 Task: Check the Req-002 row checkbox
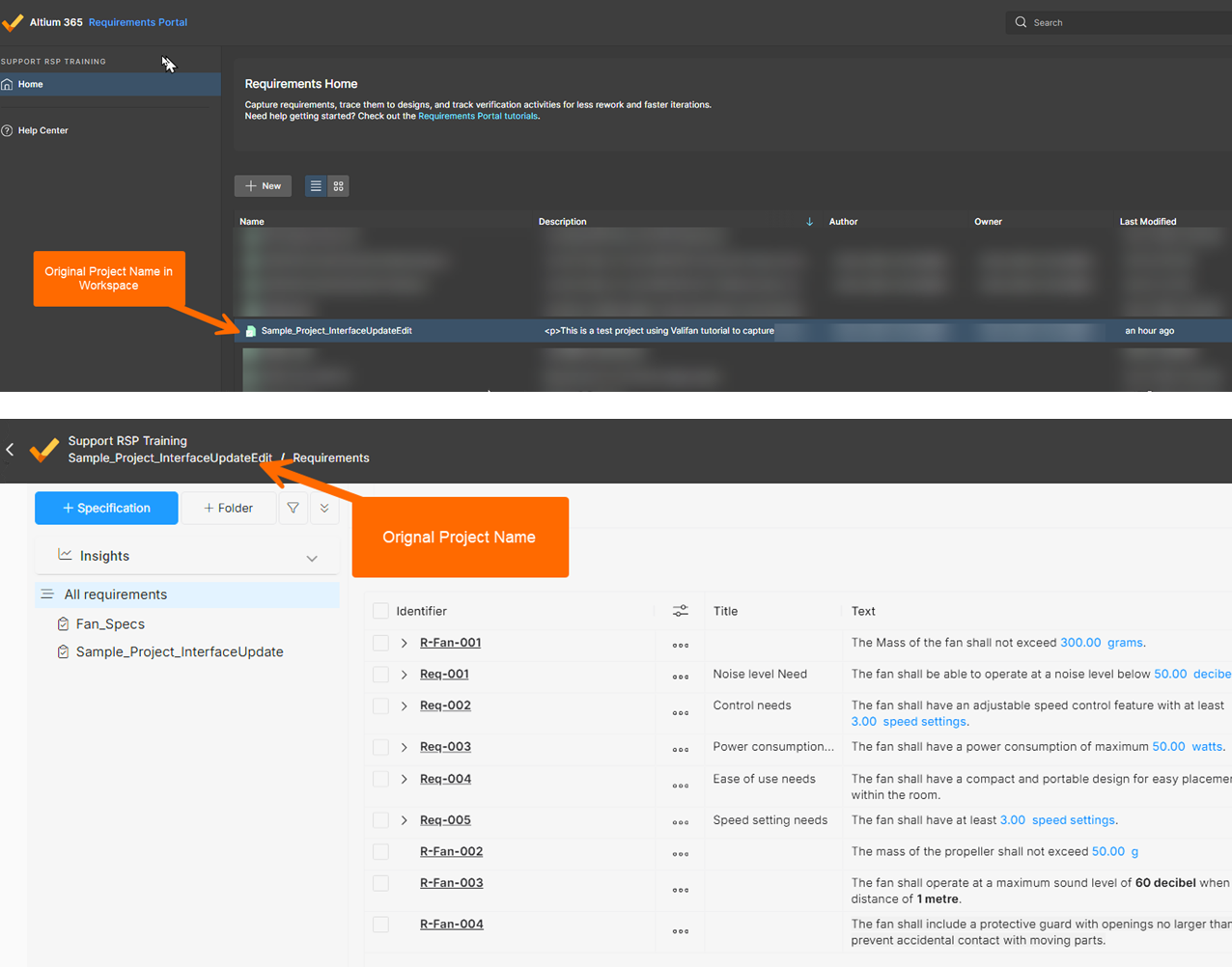(380, 705)
